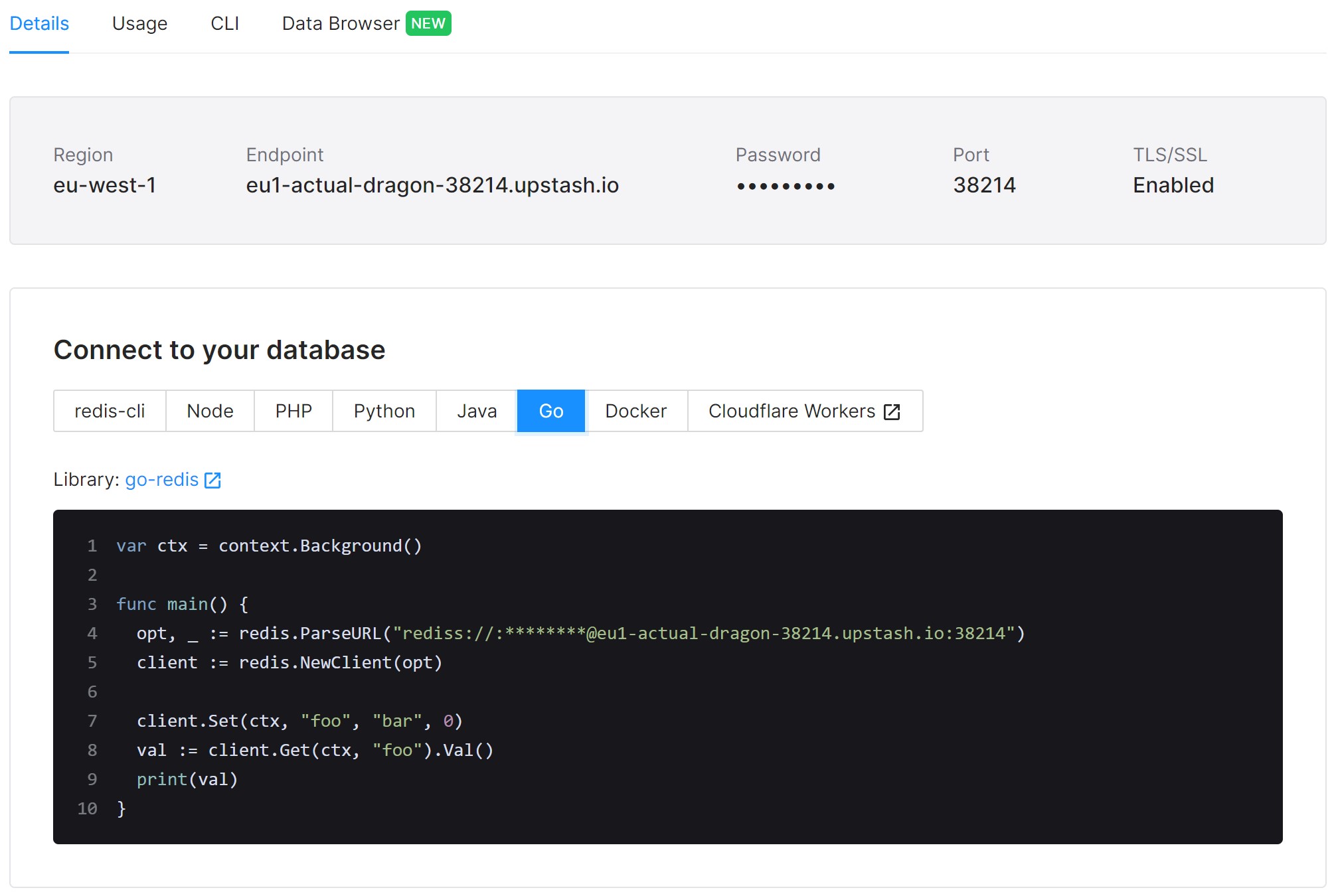Open the go-redis library link

click(161, 480)
